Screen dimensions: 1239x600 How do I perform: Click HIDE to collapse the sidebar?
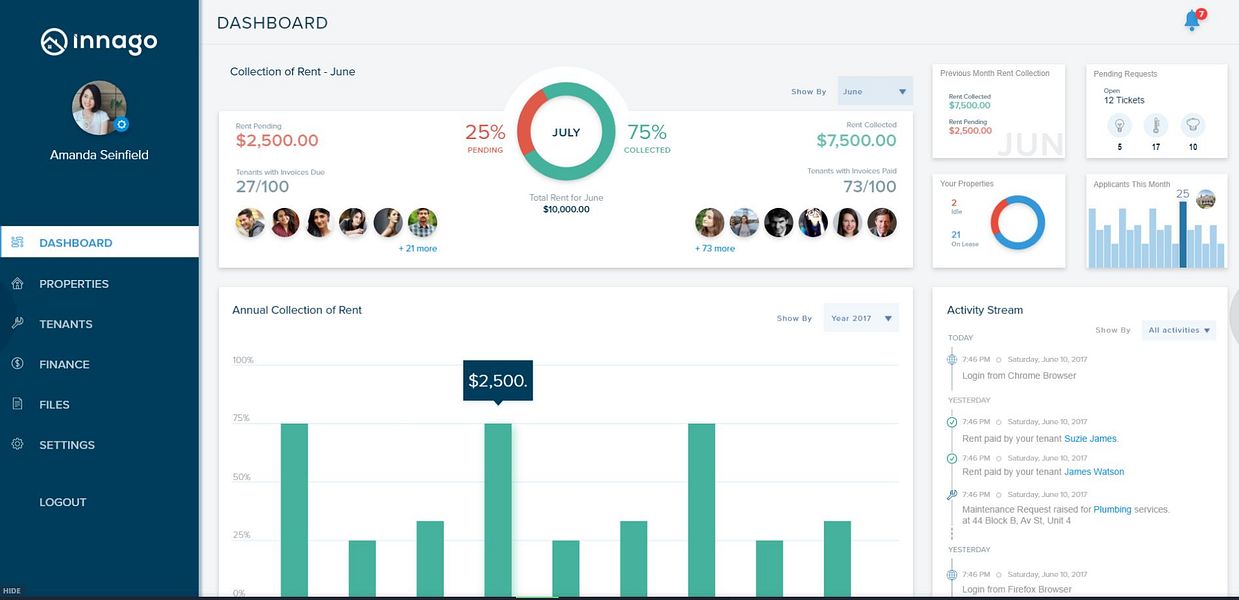(12, 591)
